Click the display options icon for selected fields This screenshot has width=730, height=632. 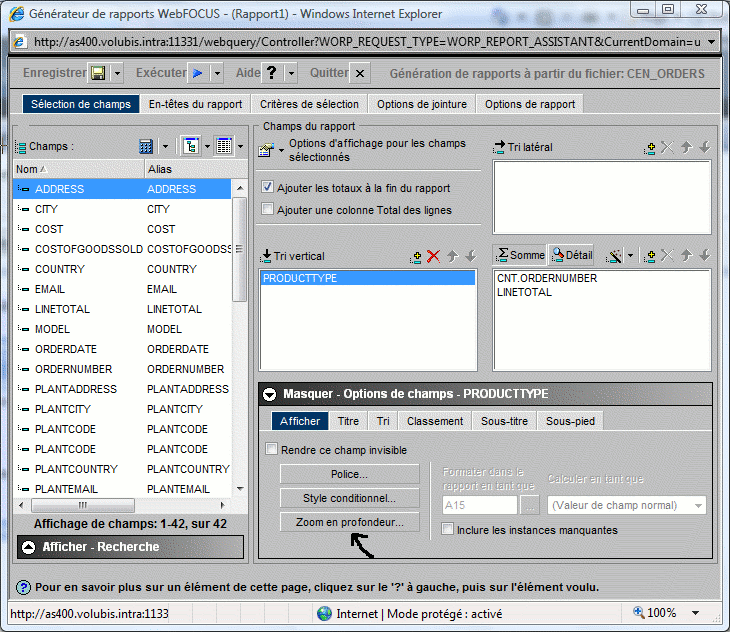(266, 150)
